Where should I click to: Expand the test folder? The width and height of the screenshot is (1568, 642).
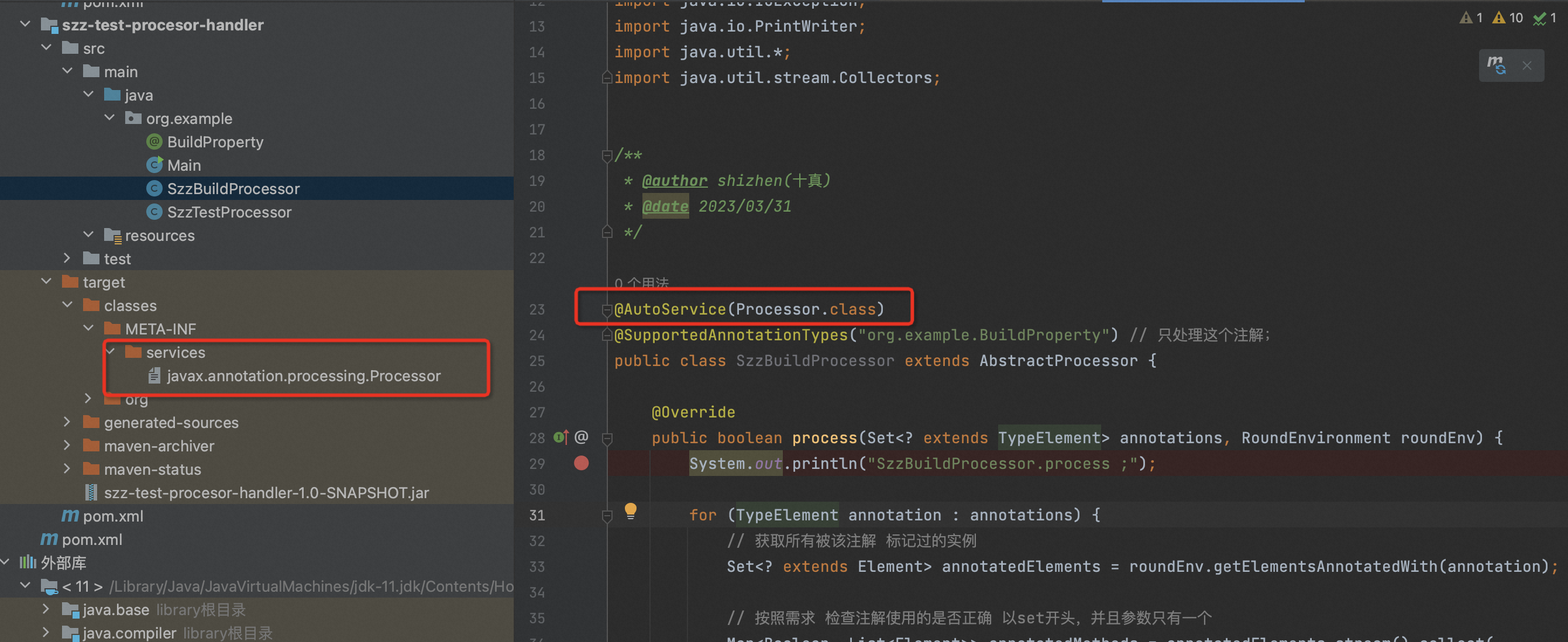(67, 258)
